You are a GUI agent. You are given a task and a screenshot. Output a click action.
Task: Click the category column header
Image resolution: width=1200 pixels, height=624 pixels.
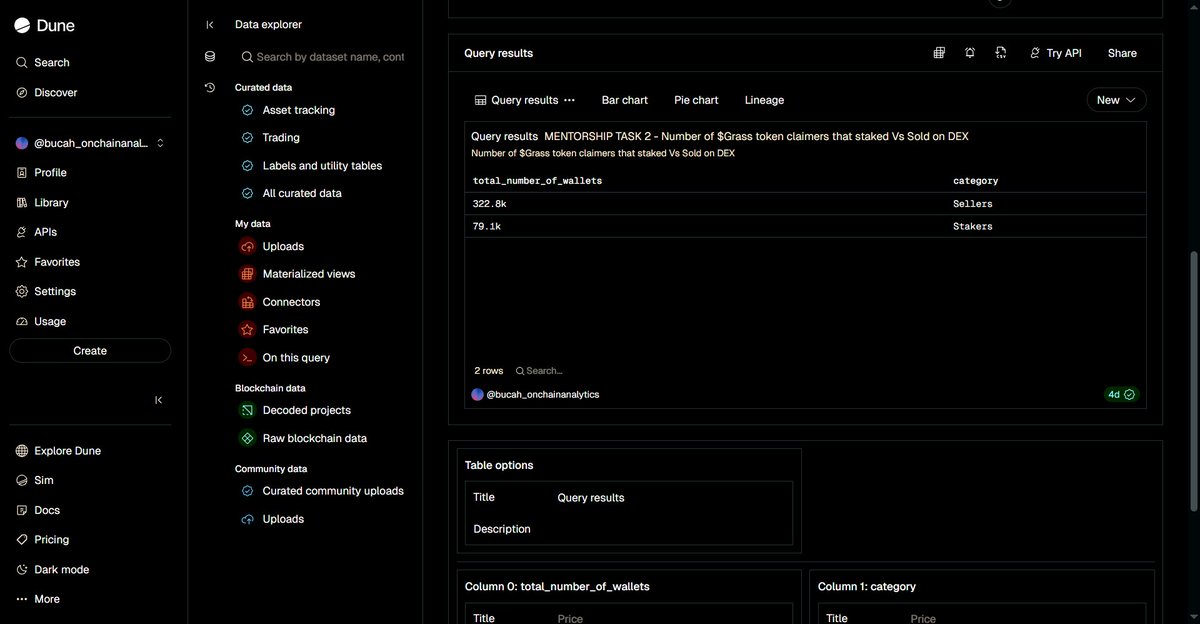(975, 181)
